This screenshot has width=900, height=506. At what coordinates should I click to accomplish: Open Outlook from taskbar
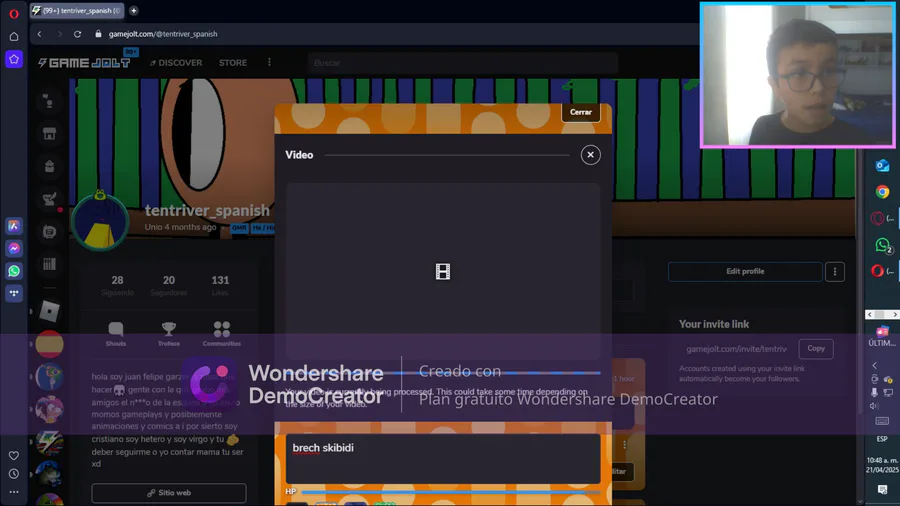coord(882,166)
